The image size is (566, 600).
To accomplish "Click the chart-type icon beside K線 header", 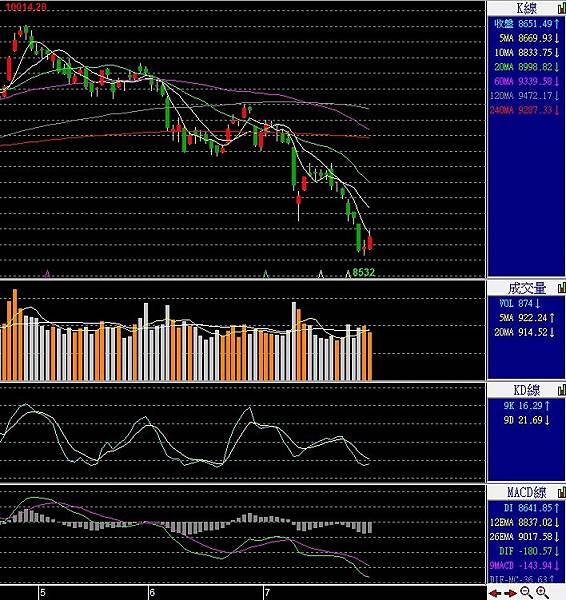I will pyautogui.click(x=561, y=8).
